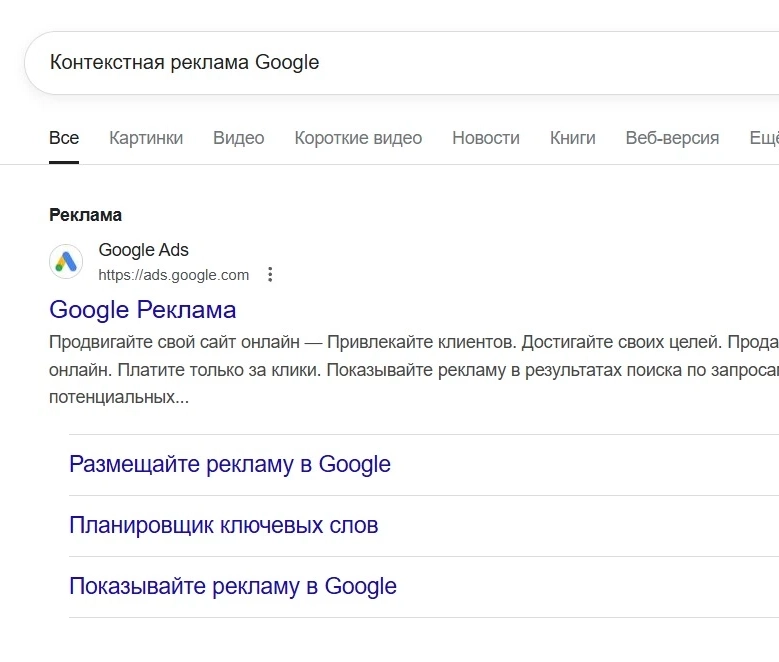The image size is (779, 662).
Task: Switch to the Новости tab
Action: (x=486, y=138)
